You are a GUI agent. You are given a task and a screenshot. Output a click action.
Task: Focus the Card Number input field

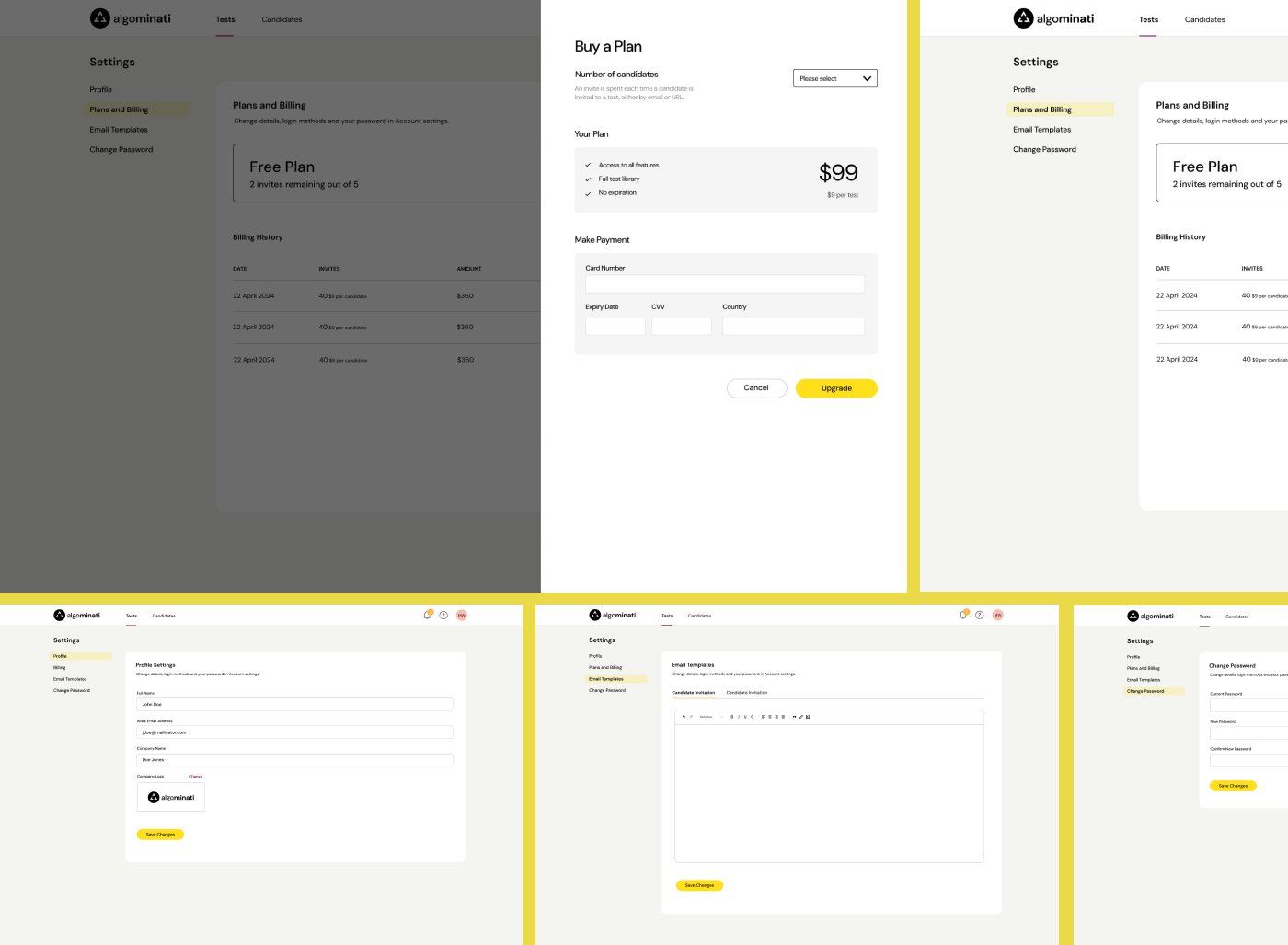pyautogui.click(x=724, y=284)
